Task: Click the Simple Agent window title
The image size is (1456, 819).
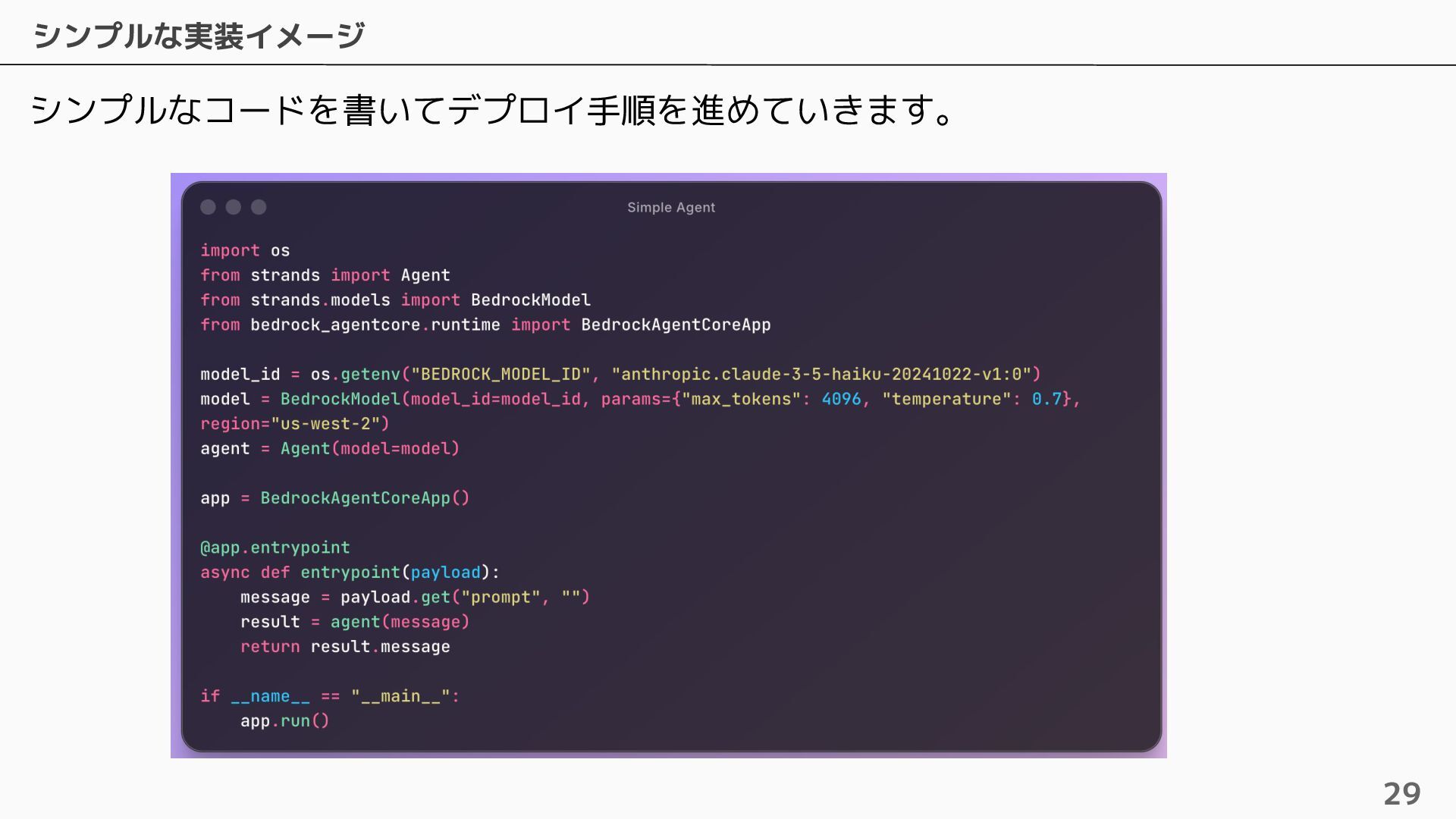Action: [670, 208]
